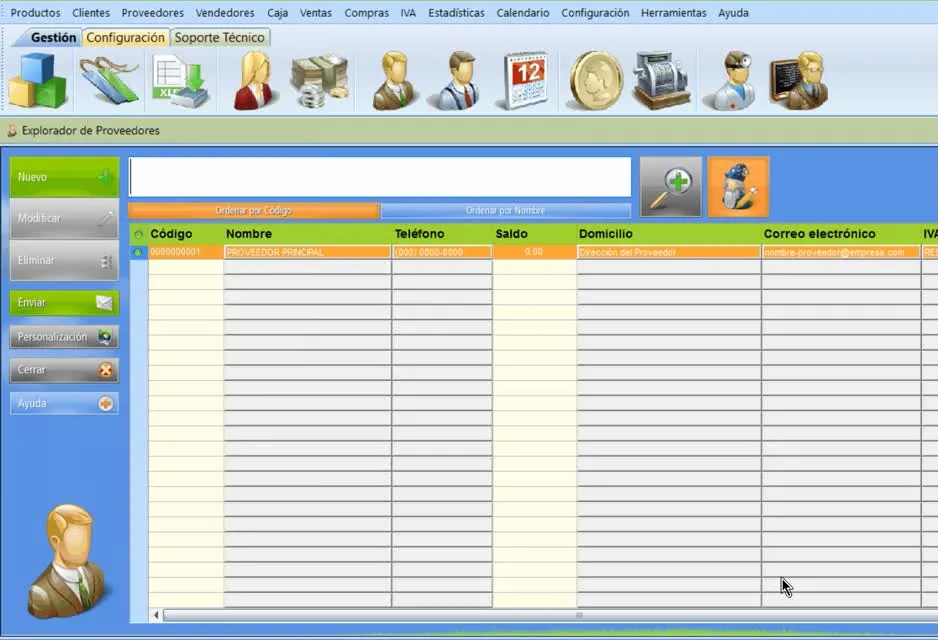Open the XLS import spreadsheet icon
938x640 pixels.
(x=181, y=81)
